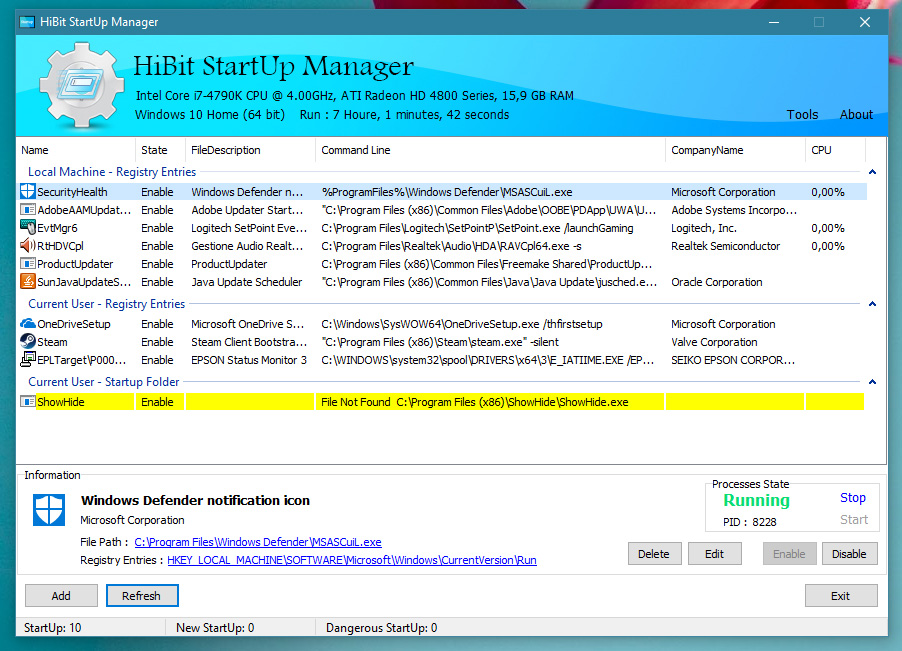Open the HKEY_LOCAL_MACHINE registry entry link

pyautogui.click(x=351, y=560)
